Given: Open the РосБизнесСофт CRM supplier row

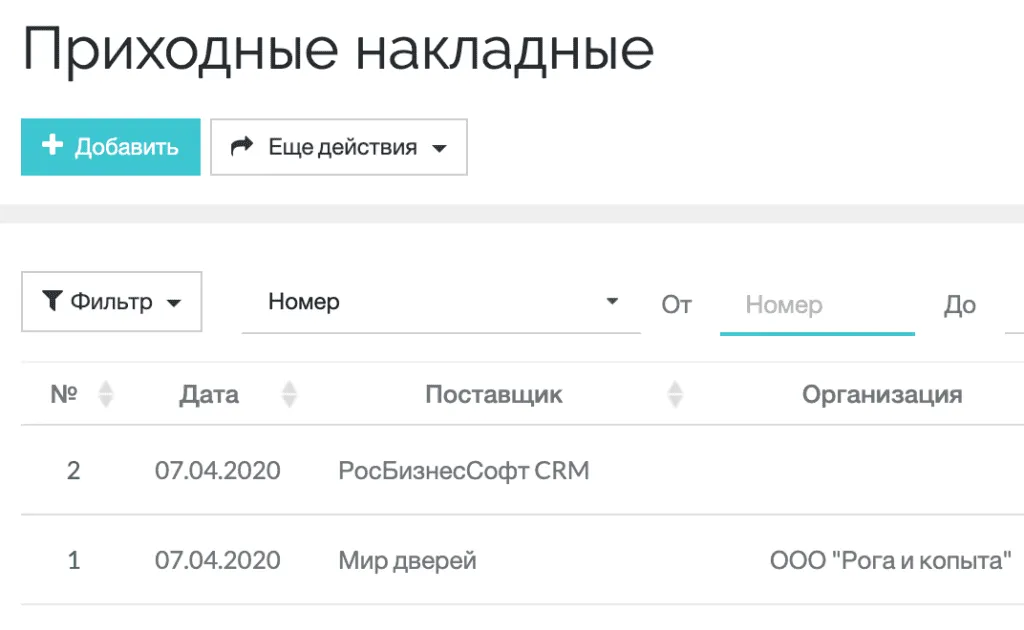Looking at the screenshot, I should click(463, 470).
